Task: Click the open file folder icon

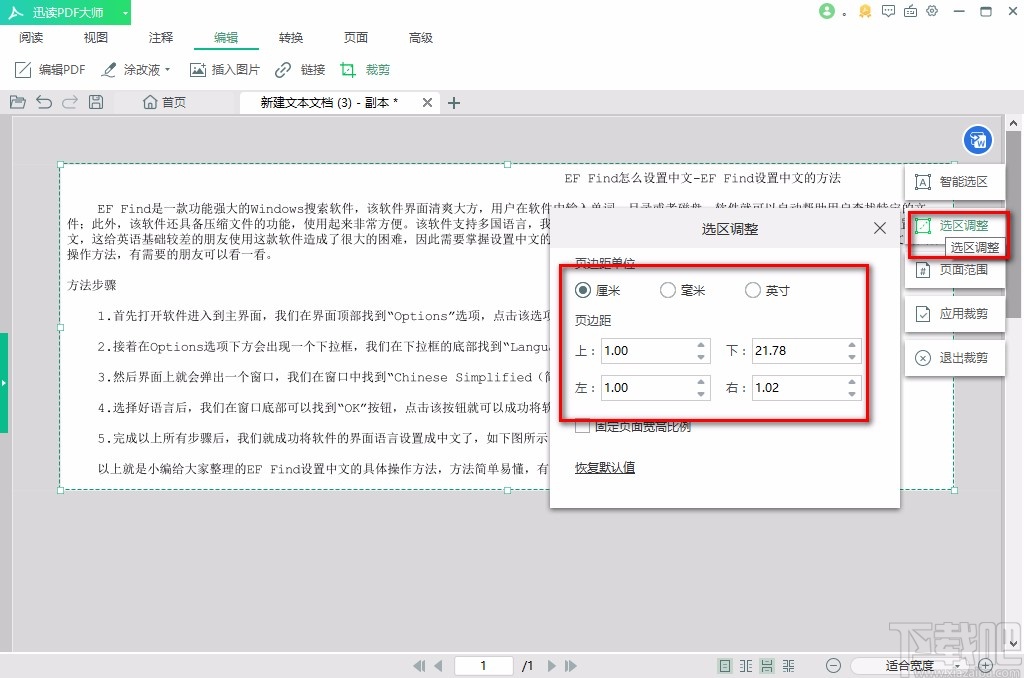Action: click(x=18, y=102)
